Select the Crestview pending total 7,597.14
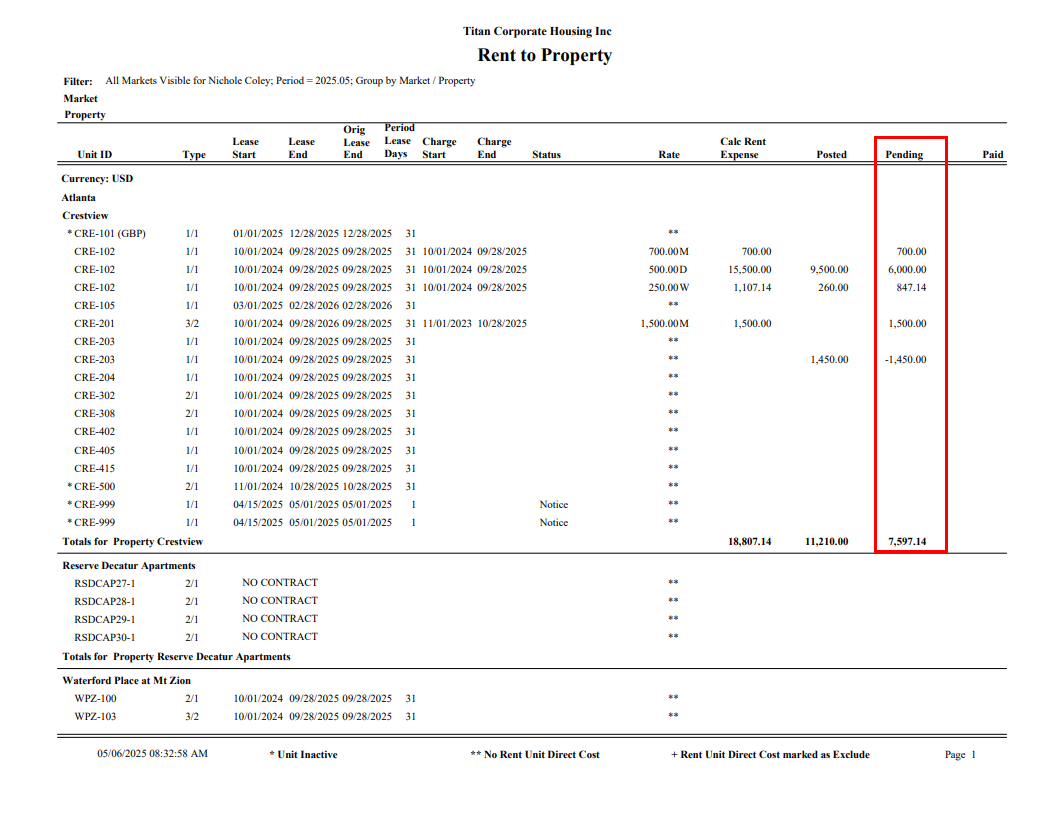 (907, 542)
